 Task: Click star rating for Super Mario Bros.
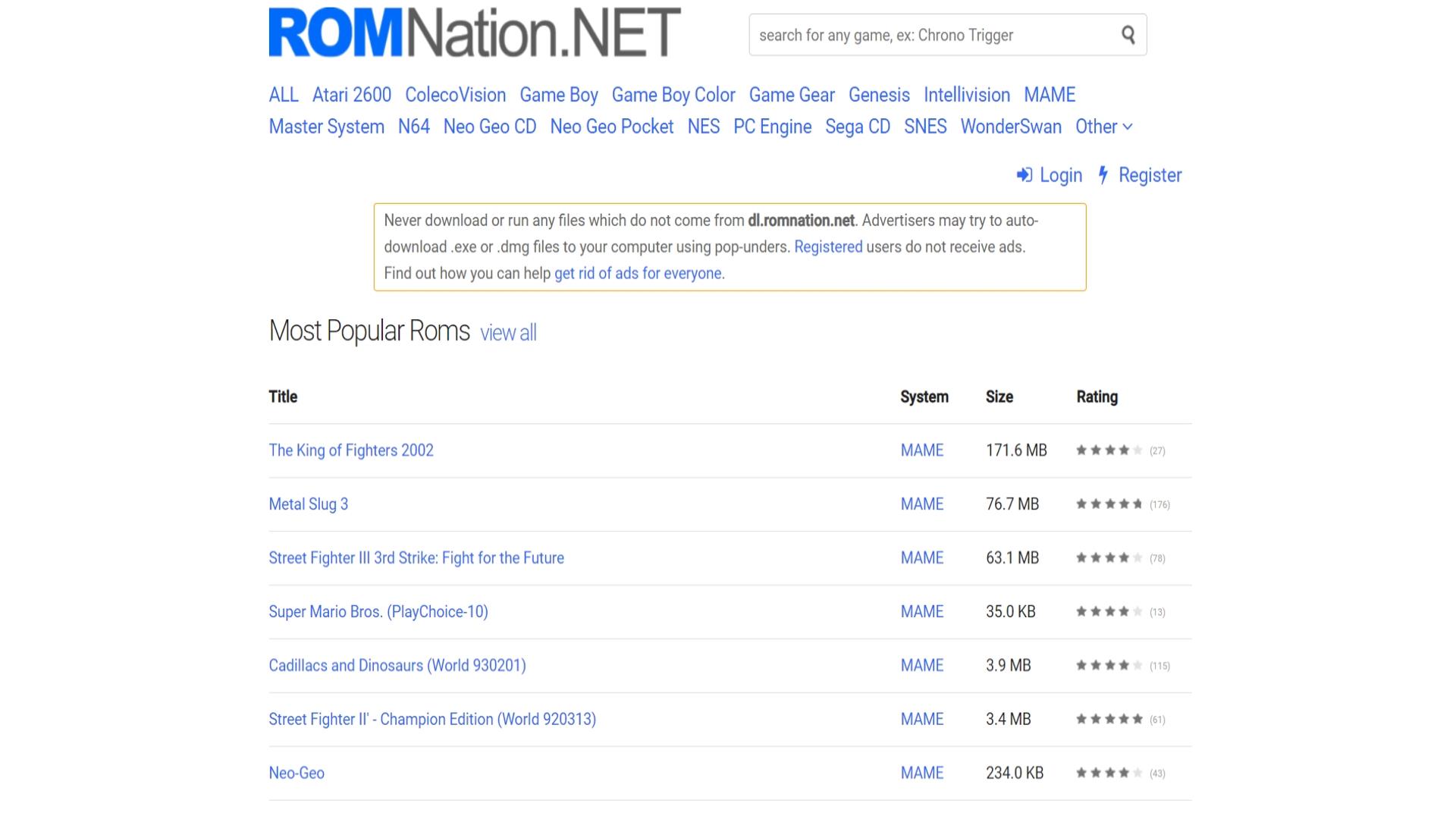click(x=1109, y=612)
